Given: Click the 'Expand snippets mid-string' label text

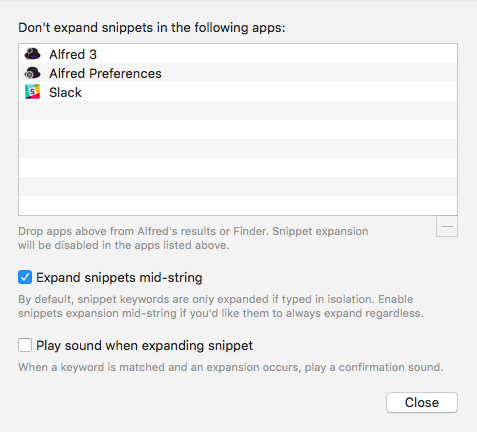Looking at the screenshot, I should click(119, 278).
